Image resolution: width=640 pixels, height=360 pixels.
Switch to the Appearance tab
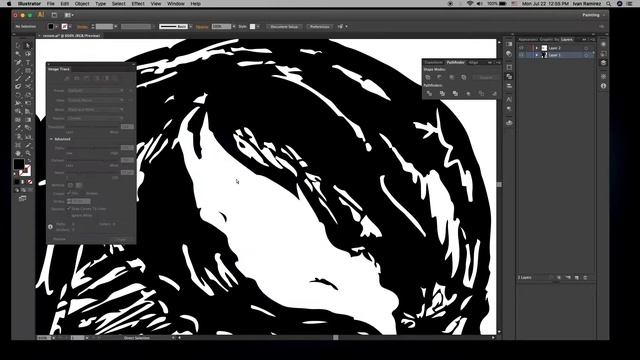[528, 40]
